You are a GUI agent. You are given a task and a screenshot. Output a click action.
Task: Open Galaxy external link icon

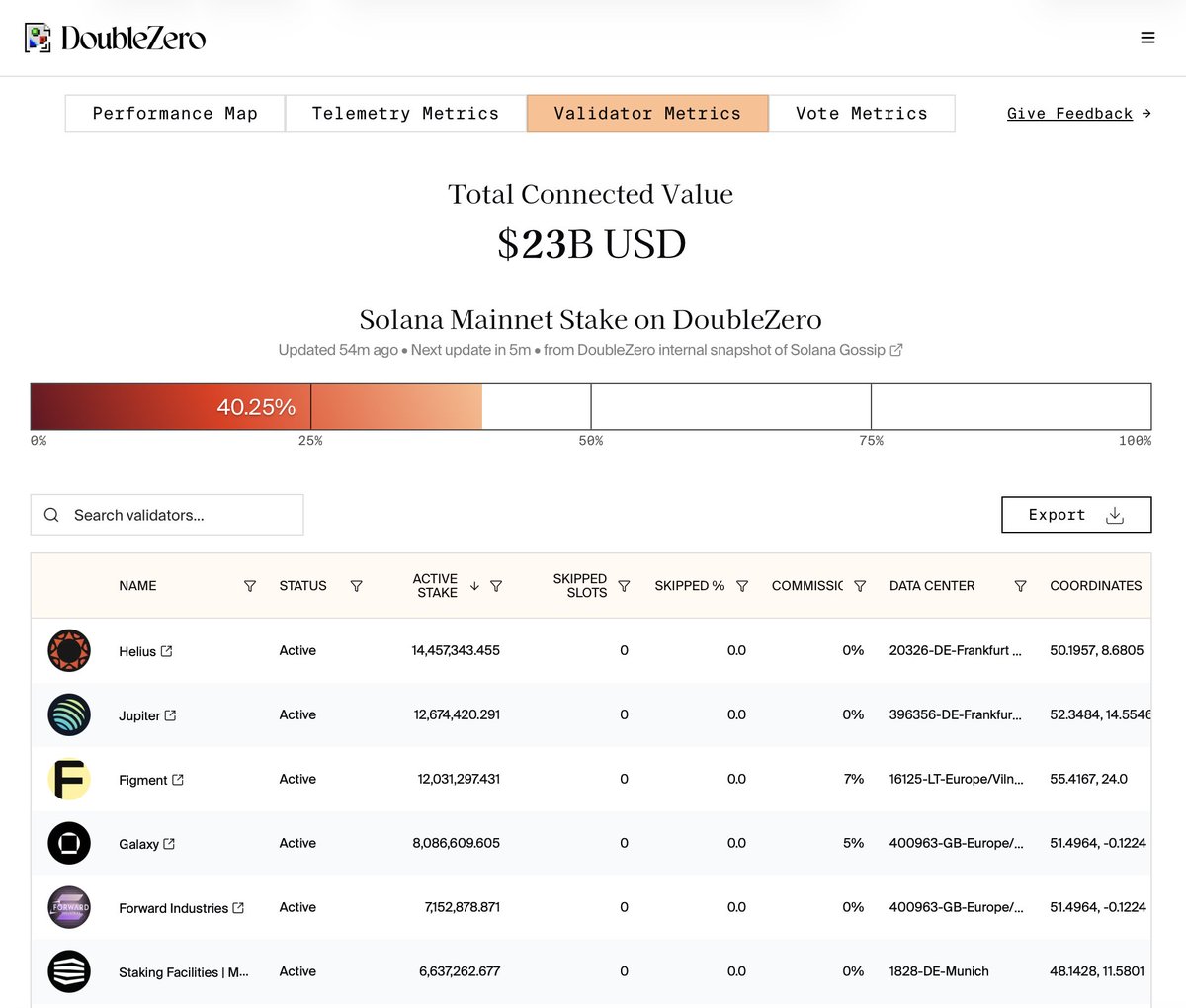click(169, 844)
